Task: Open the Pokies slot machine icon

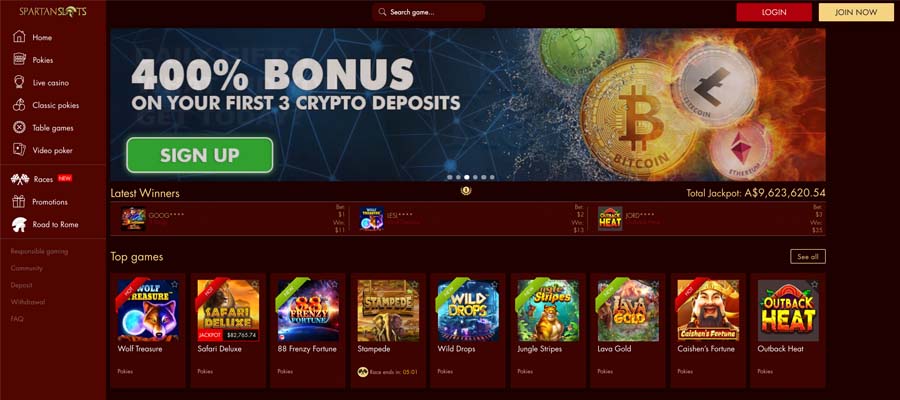Action: (x=20, y=59)
